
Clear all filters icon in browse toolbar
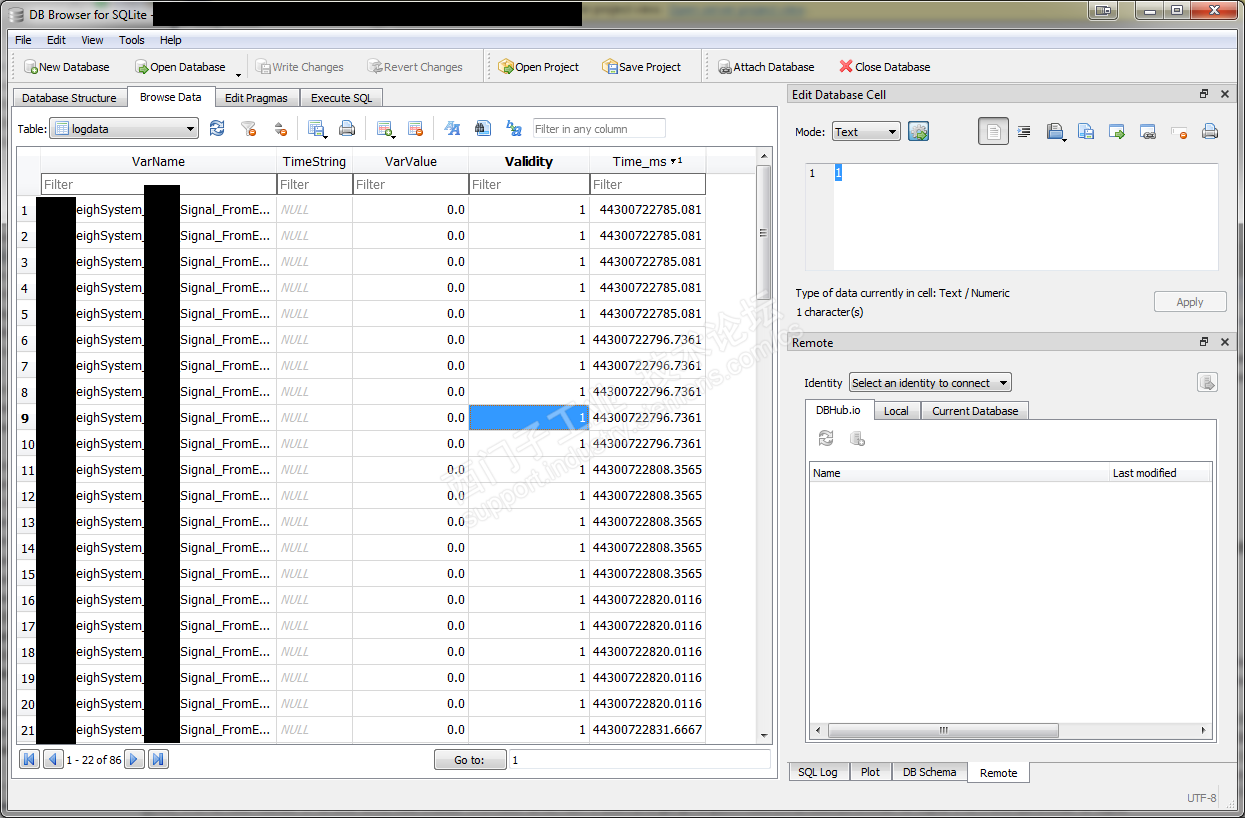click(x=249, y=129)
